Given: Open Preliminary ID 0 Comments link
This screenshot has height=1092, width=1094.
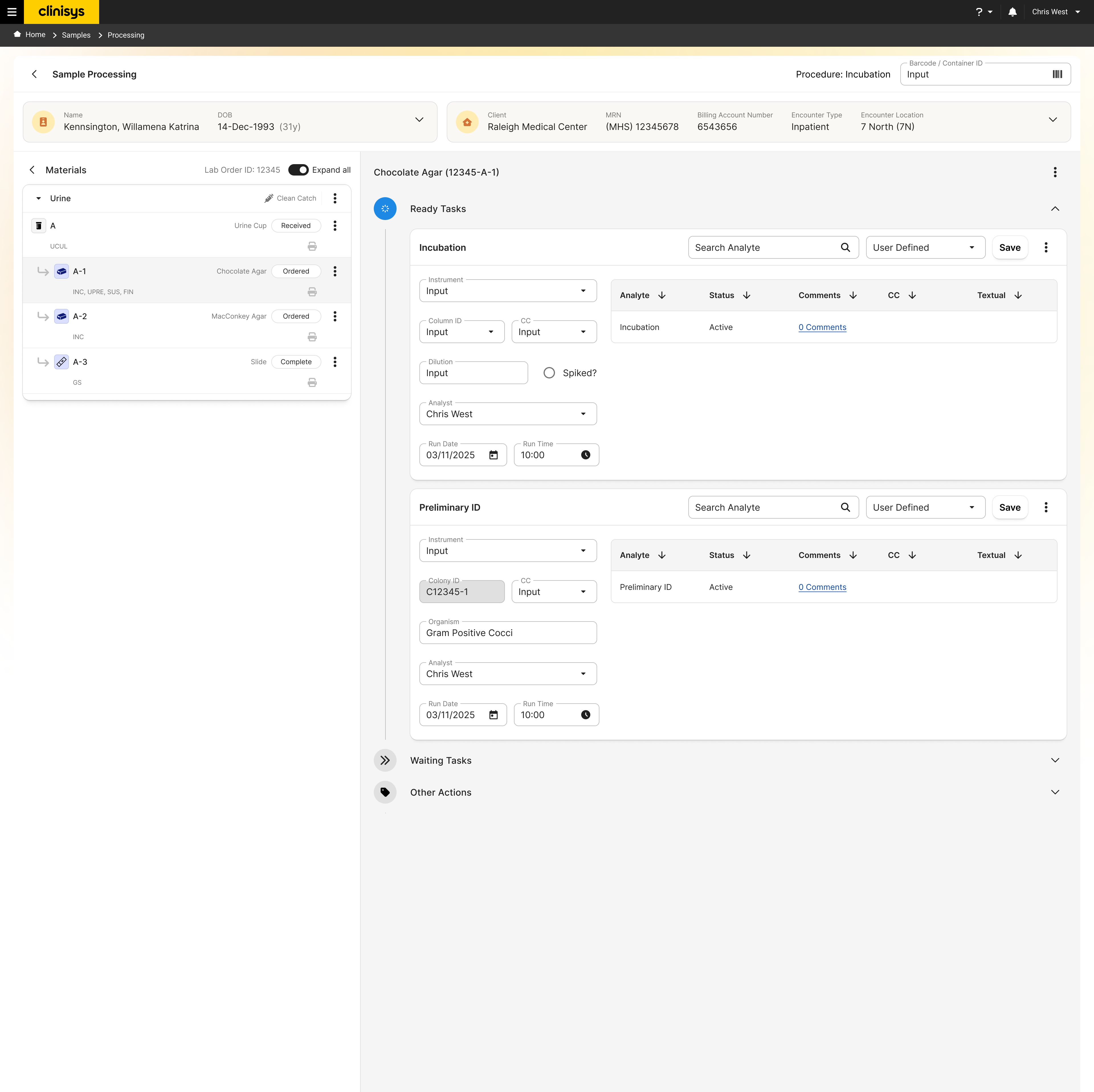Looking at the screenshot, I should click(x=822, y=587).
